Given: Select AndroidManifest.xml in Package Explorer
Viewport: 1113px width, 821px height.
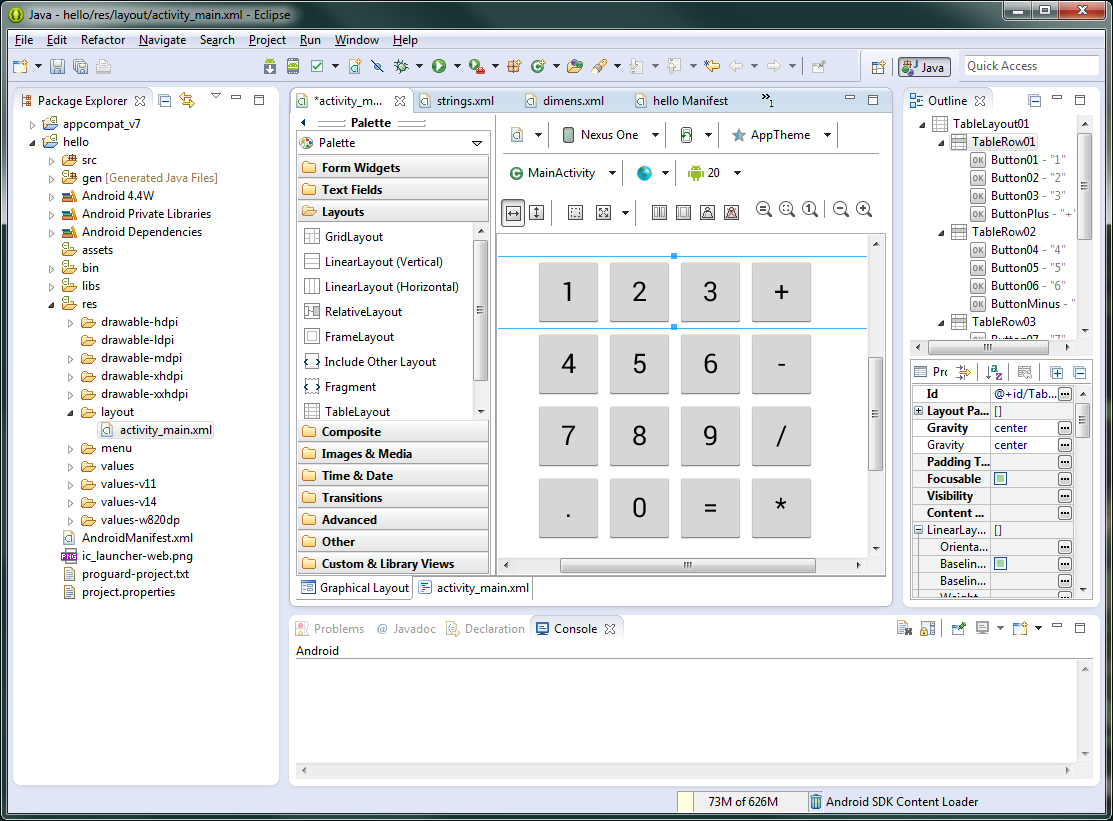Looking at the screenshot, I should (x=137, y=538).
